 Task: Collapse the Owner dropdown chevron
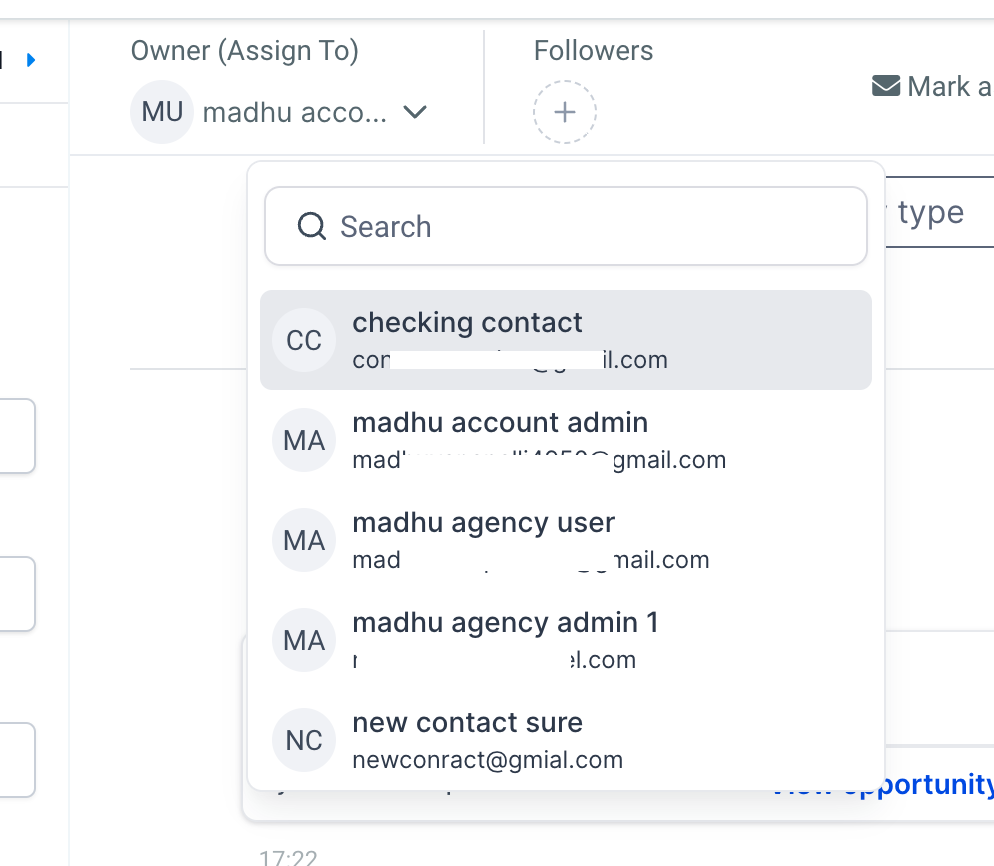(415, 113)
